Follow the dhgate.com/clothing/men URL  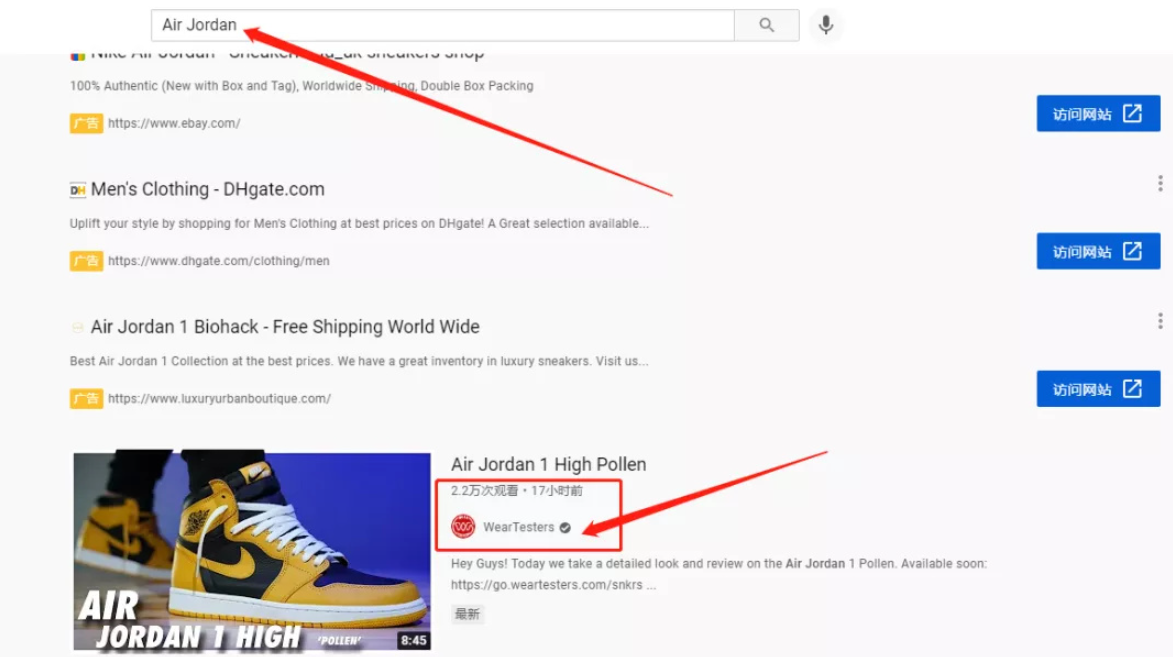click(218, 261)
